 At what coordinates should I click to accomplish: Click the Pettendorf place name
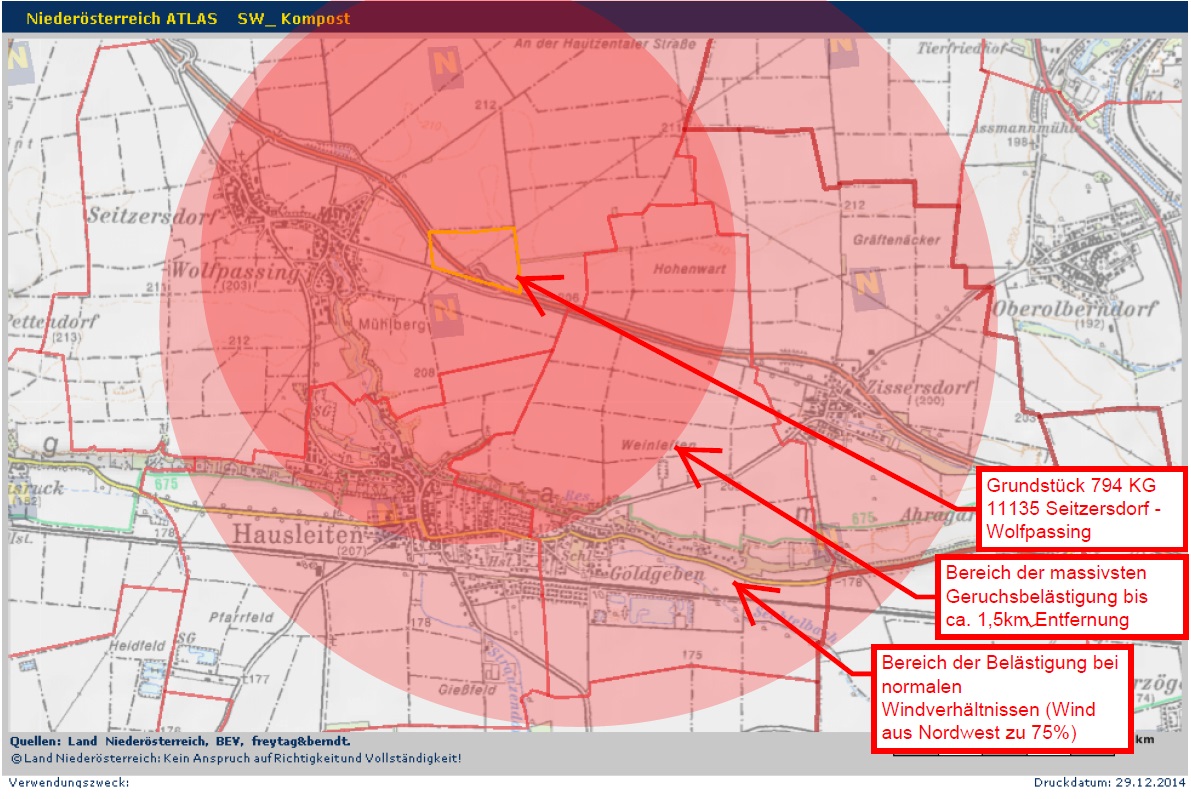pos(53,321)
